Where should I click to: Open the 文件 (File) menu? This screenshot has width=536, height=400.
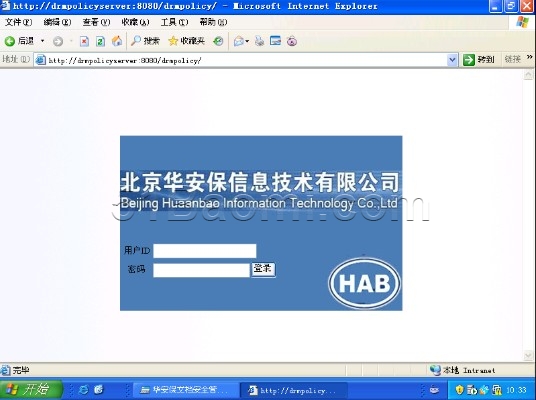pyautogui.click(x=18, y=22)
